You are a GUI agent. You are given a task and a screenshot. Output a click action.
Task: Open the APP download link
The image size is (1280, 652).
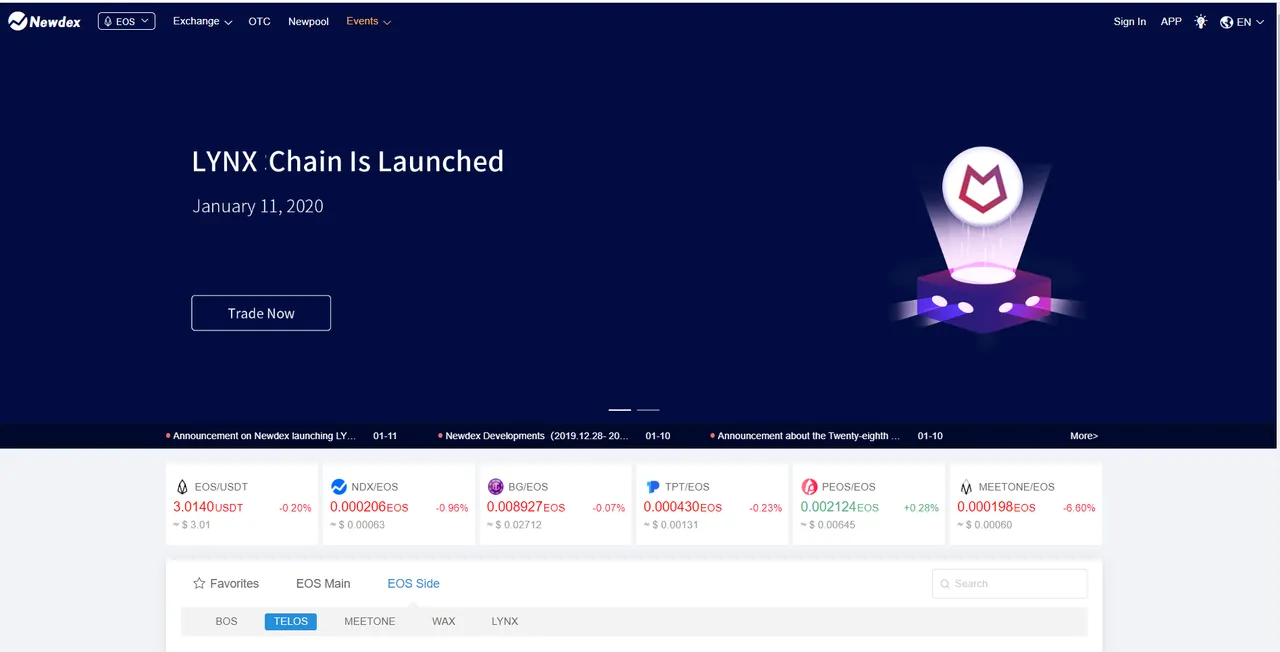(x=1171, y=21)
